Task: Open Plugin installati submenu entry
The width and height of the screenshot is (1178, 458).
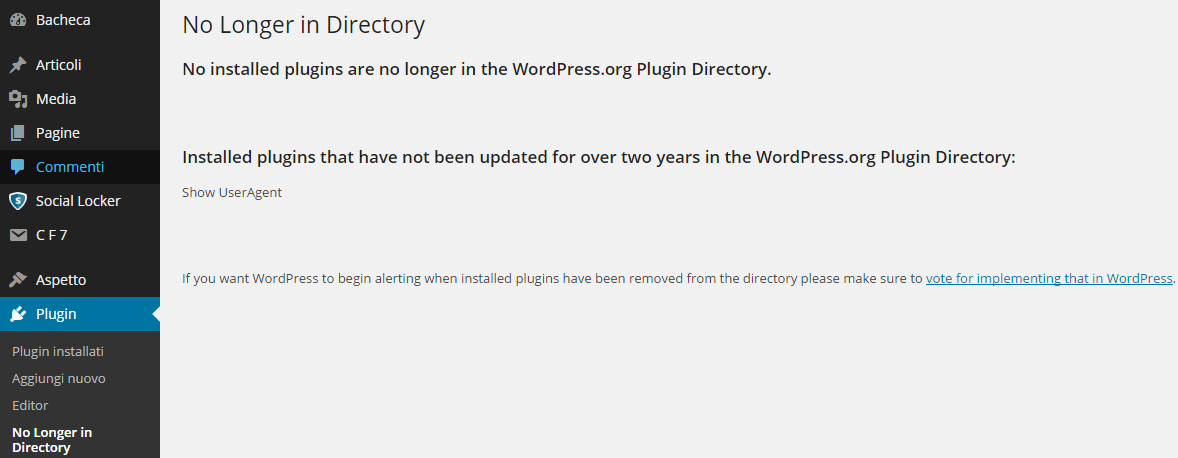Action: 58,351
